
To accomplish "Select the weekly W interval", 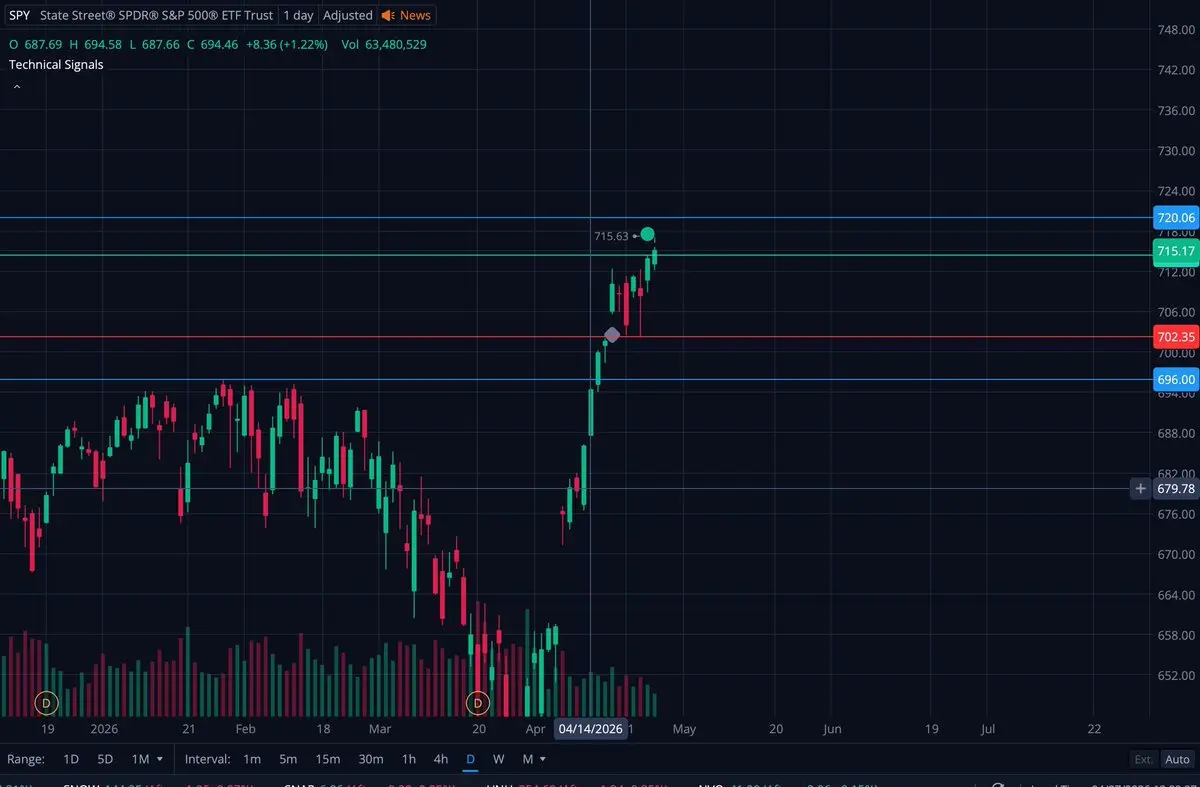I will [x=498, y=759].
